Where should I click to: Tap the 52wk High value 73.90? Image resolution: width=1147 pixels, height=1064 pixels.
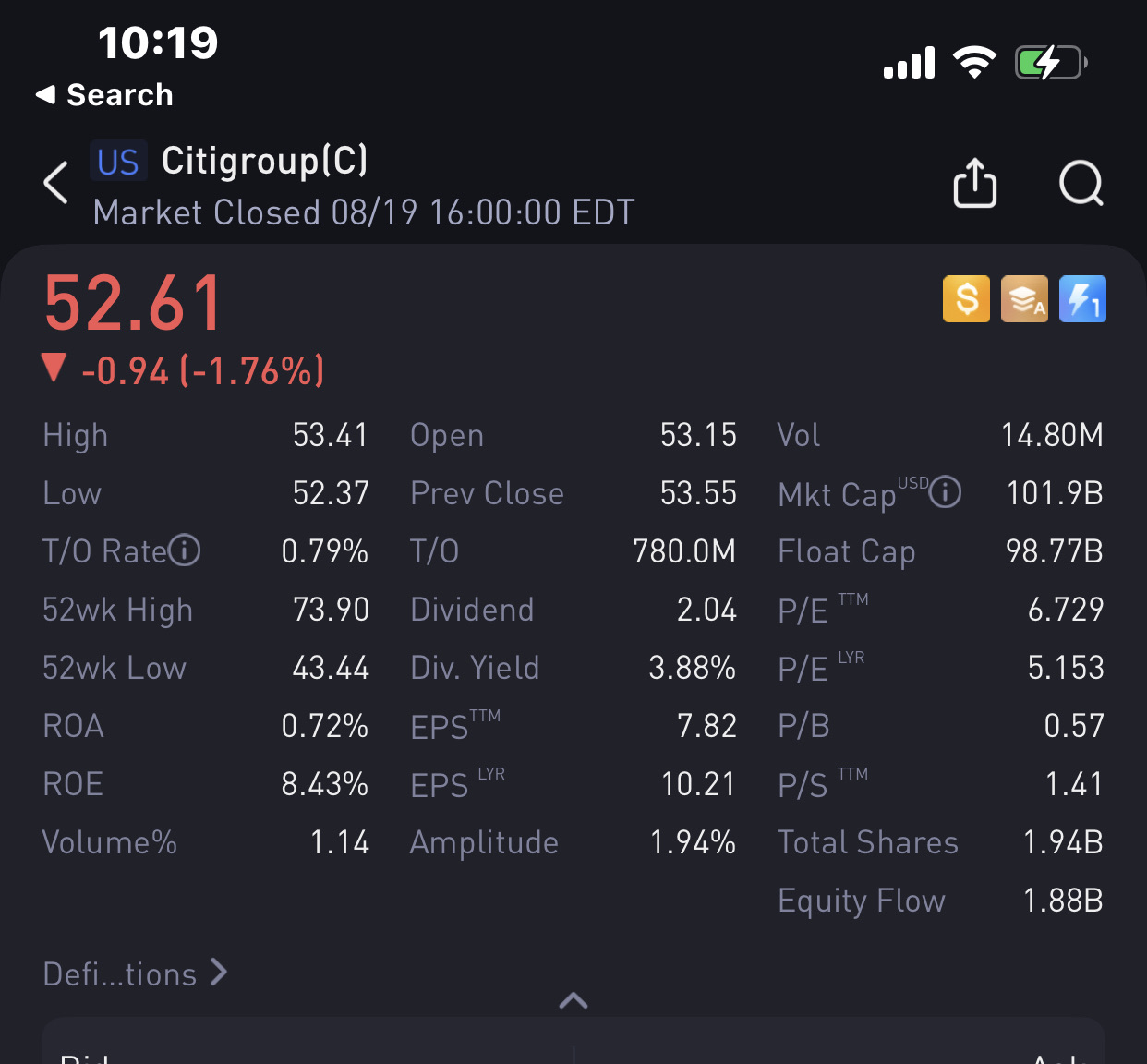coord(331,610)
